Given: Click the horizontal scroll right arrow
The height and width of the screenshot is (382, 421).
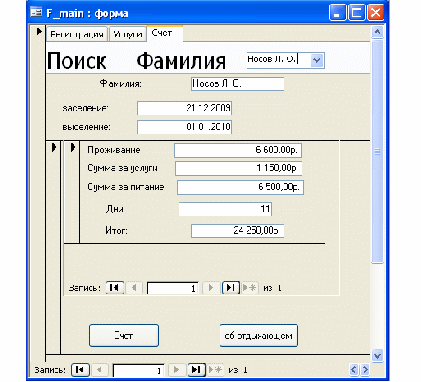Looking at the screenshot, I should [x=365, y=370].
